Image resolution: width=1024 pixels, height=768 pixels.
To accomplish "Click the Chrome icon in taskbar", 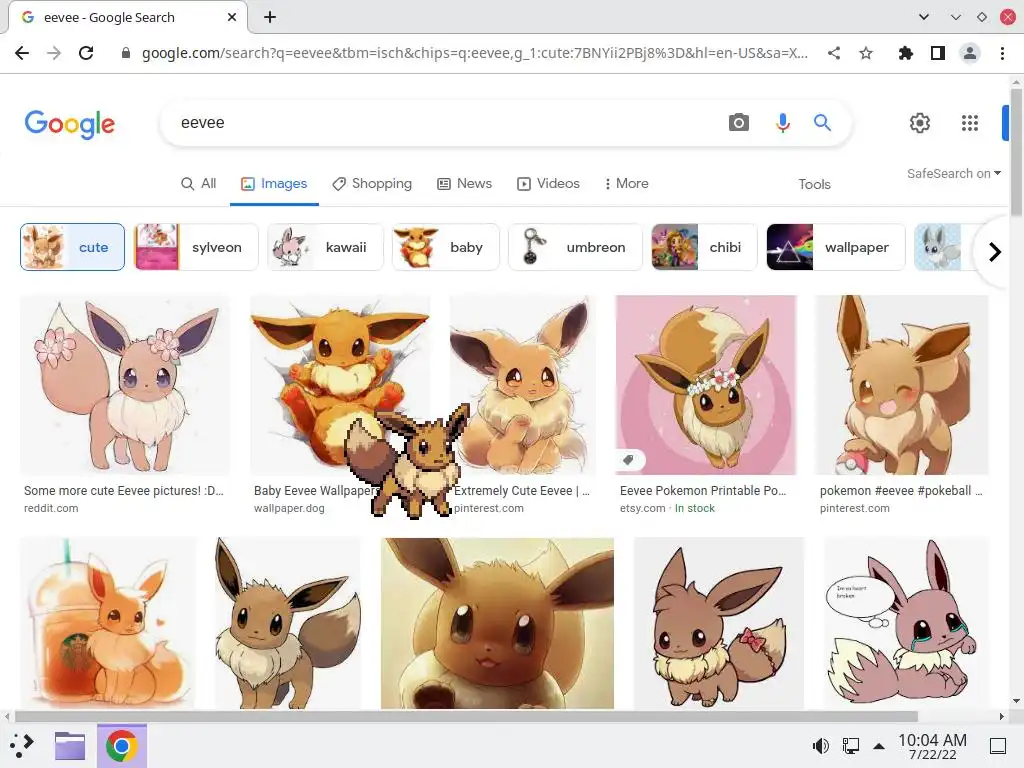I will [x=121, y=745].
